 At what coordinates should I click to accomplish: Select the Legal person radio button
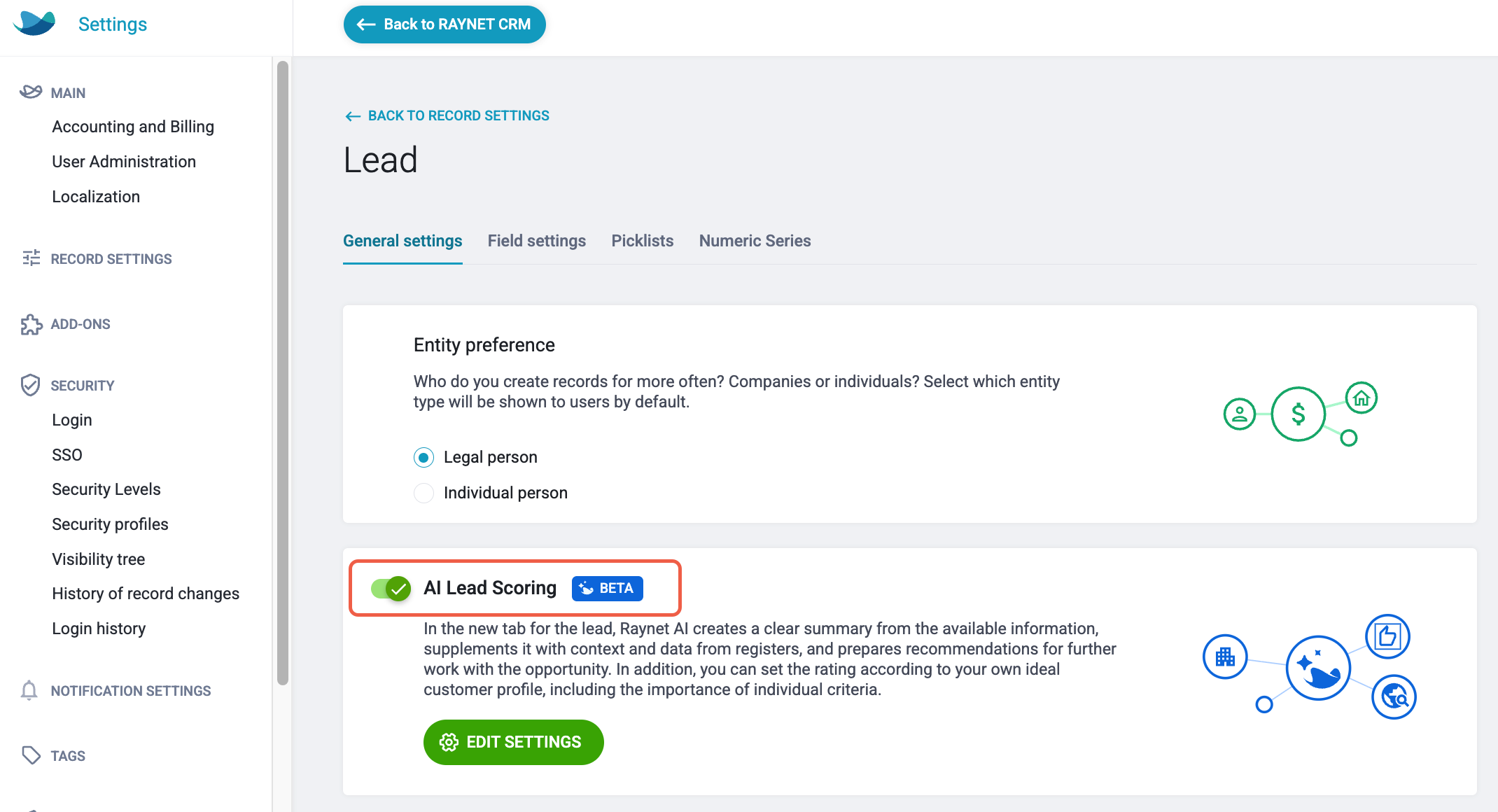pyautogui.click(x=423, y=457)
